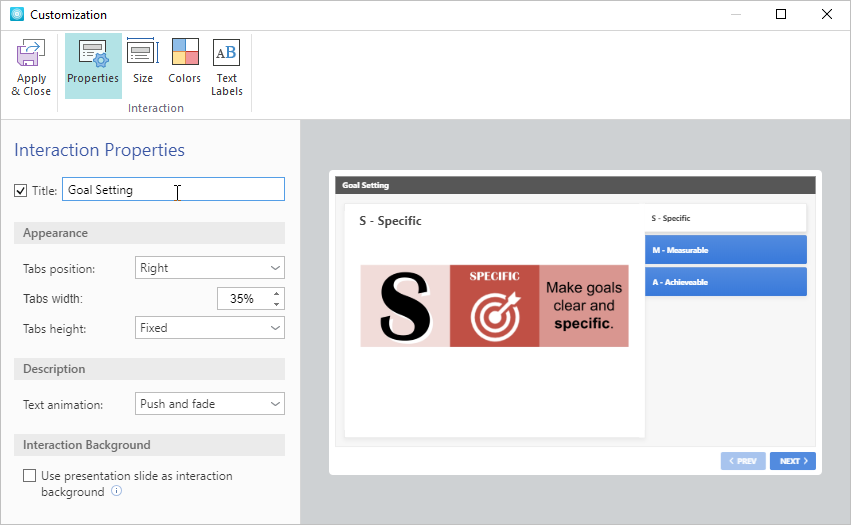Open the Tabs height dropdown
Image resolution: width=851 pixels, height=525 pixels.
(209, 328)
